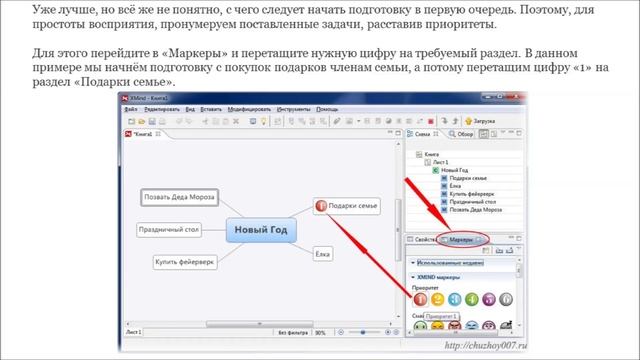Click the zoom out minus button
Viewport: 640px width, 360px height.
[341, 333]
